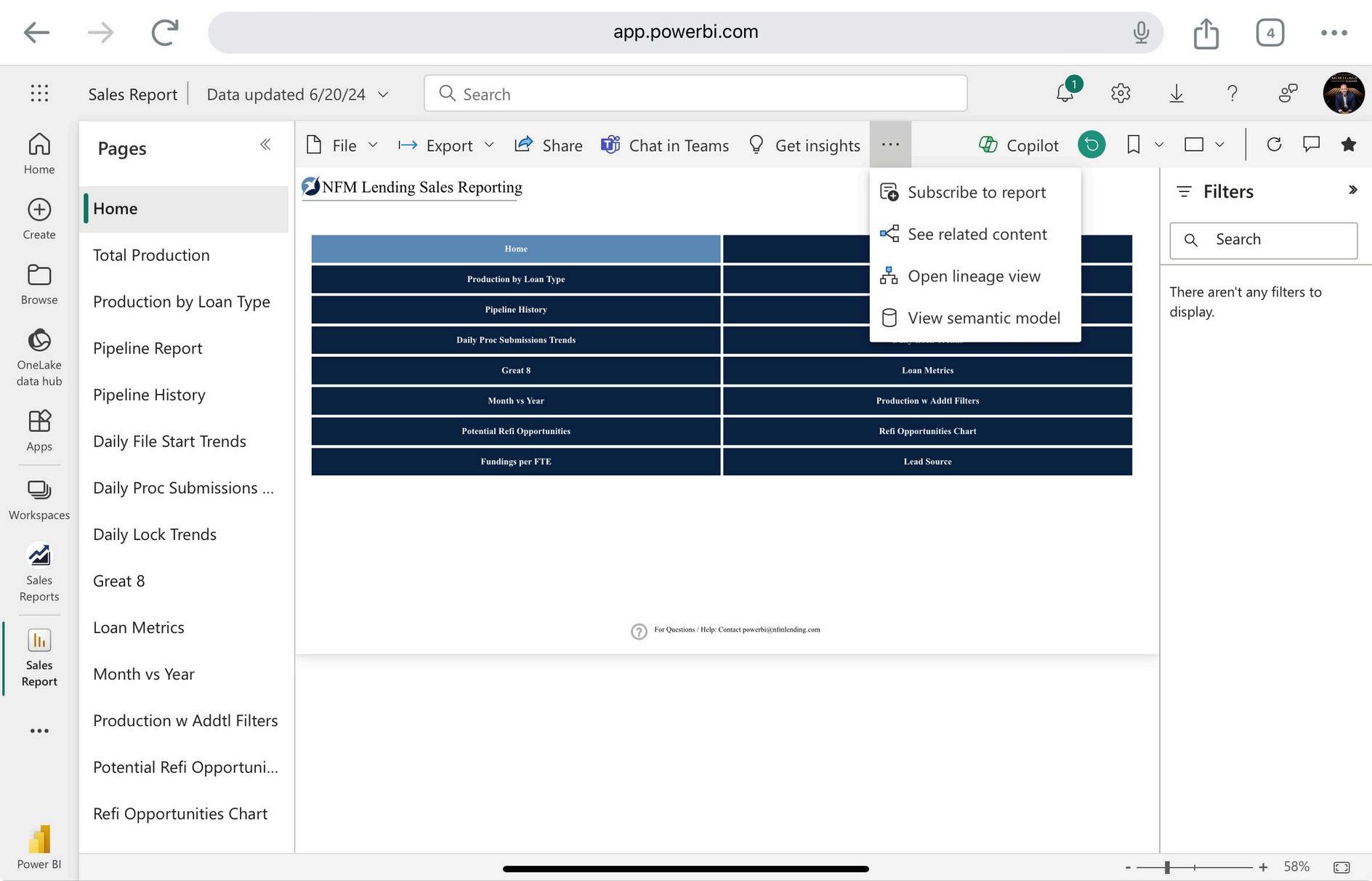
Task: Click the Copilot button
Action: (x=1019, y=145)
